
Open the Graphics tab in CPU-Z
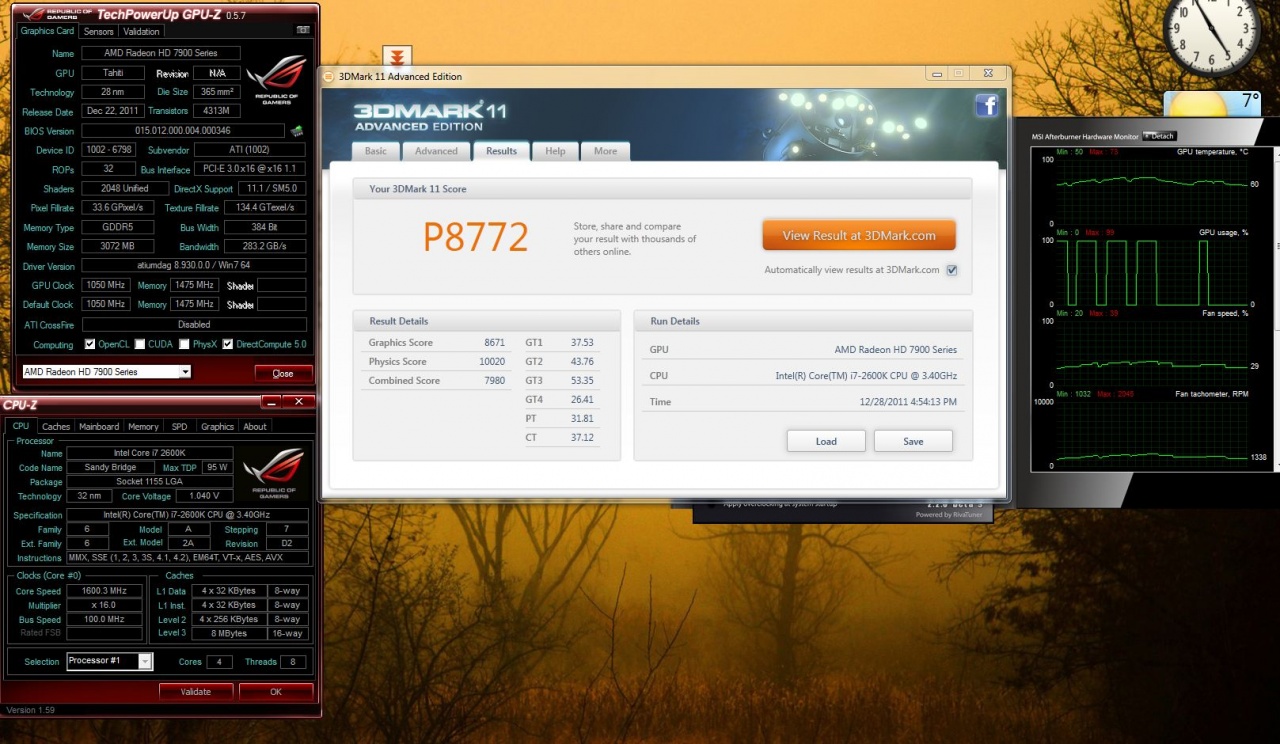pyautogui.click(x=217, y=426)
